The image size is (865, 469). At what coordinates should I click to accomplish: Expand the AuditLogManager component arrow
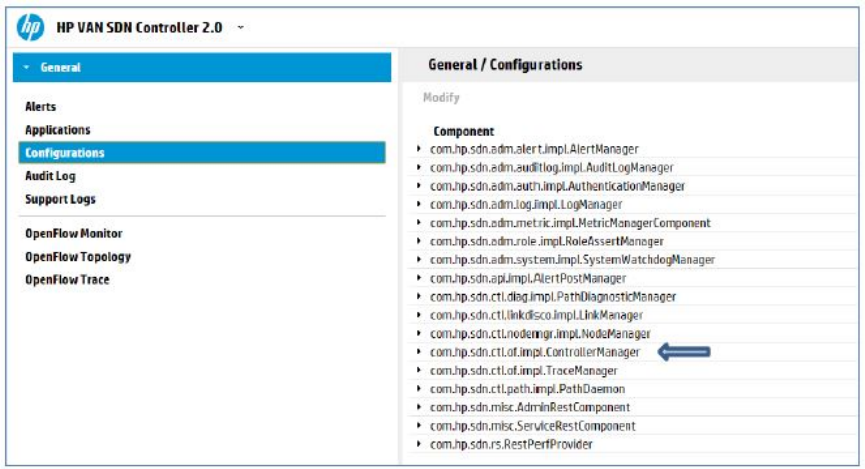[419, 168]
